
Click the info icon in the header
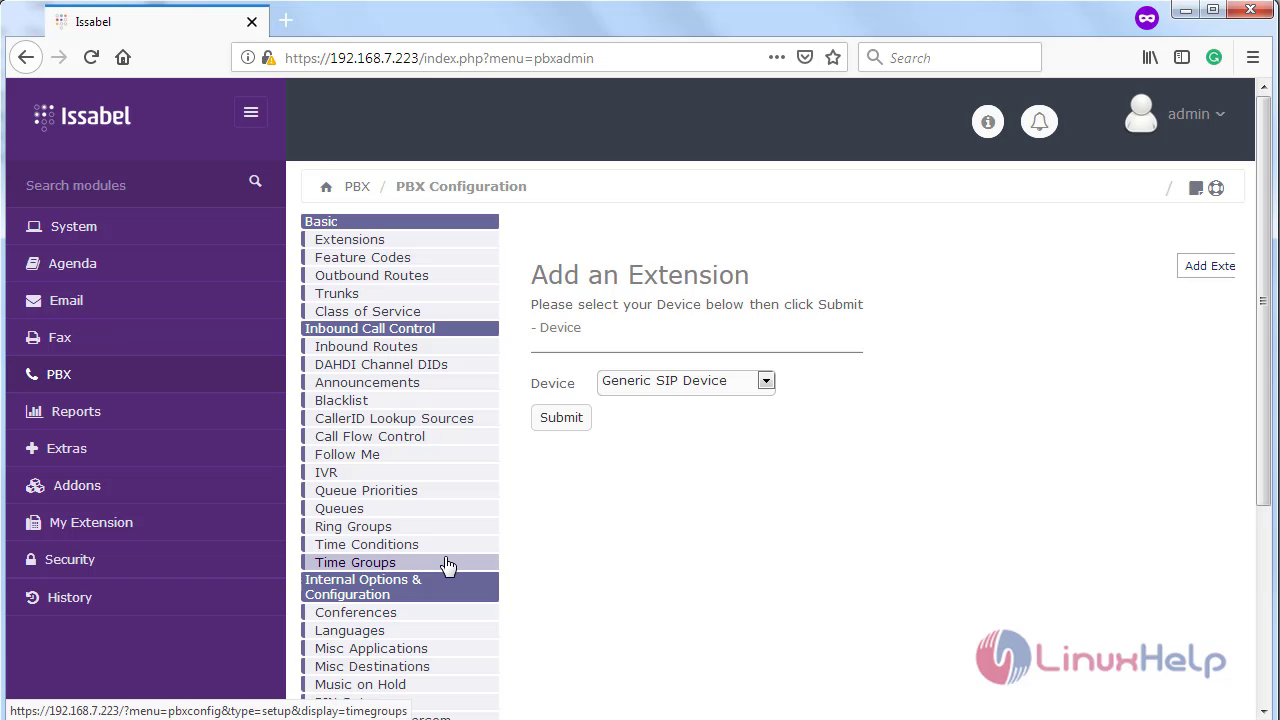[x=988, y=122]
